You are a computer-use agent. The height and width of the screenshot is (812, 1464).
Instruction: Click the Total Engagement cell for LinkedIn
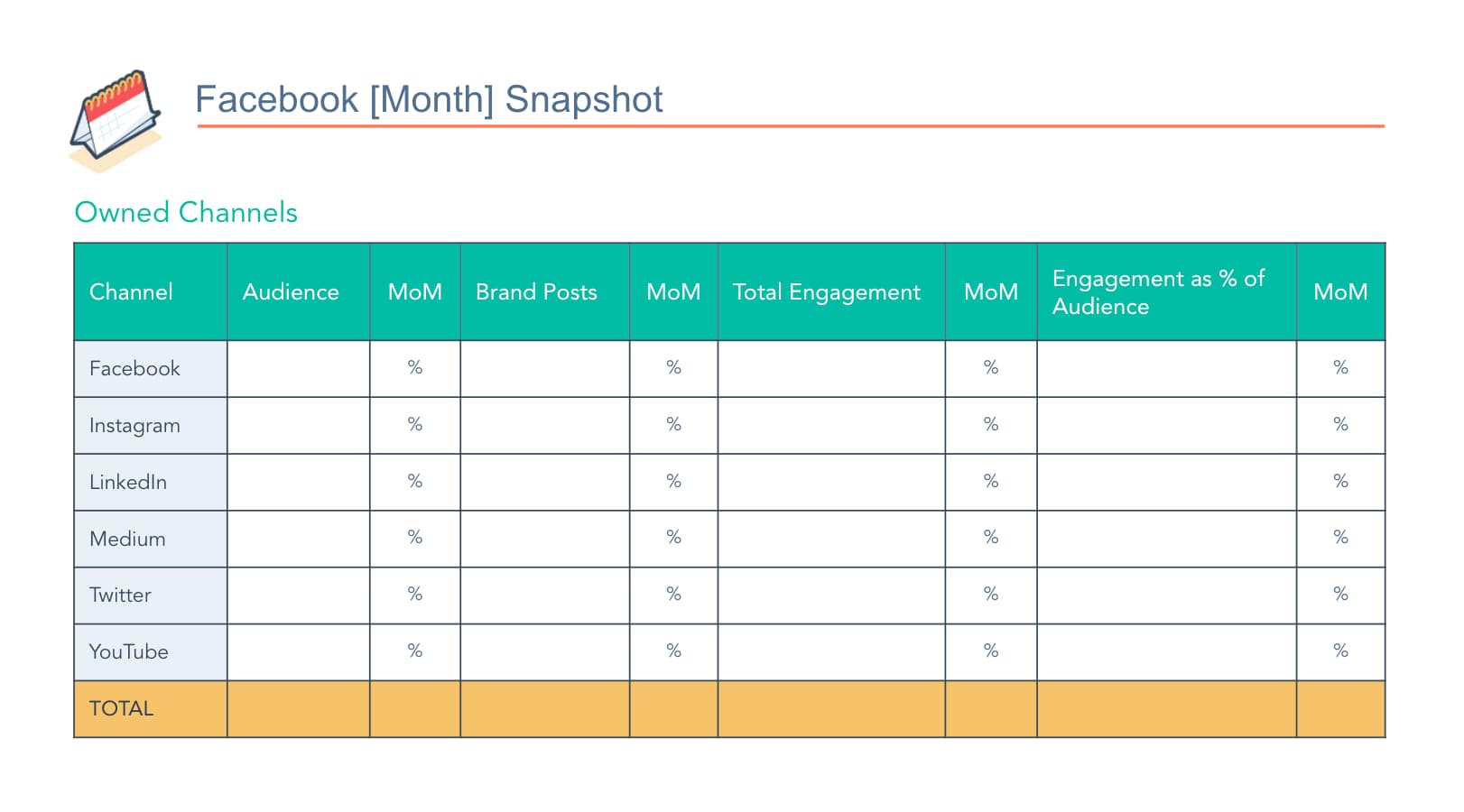pyautogui.click(x=830, y=482)
